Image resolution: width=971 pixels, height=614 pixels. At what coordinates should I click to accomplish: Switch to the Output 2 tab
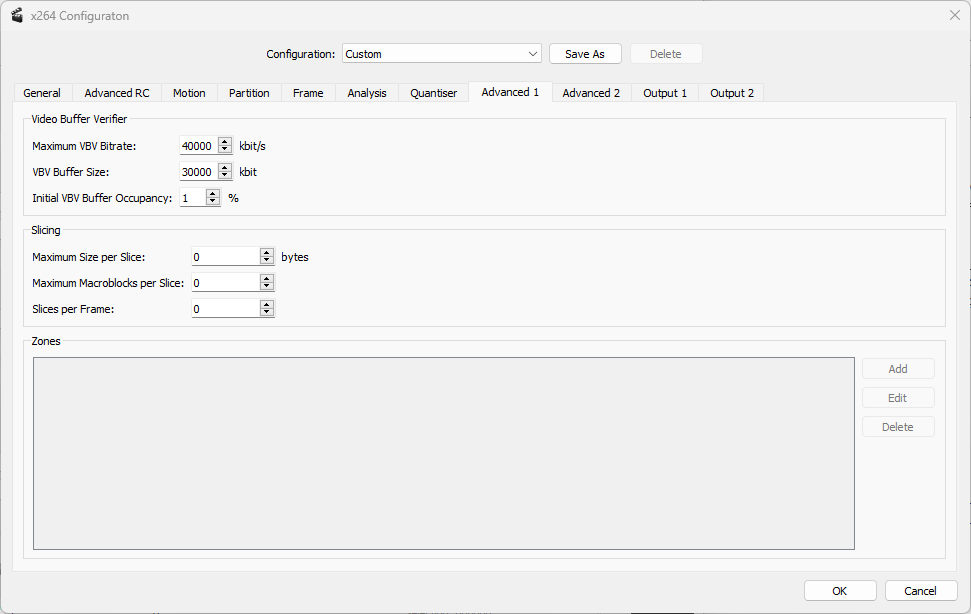(732, 93)
